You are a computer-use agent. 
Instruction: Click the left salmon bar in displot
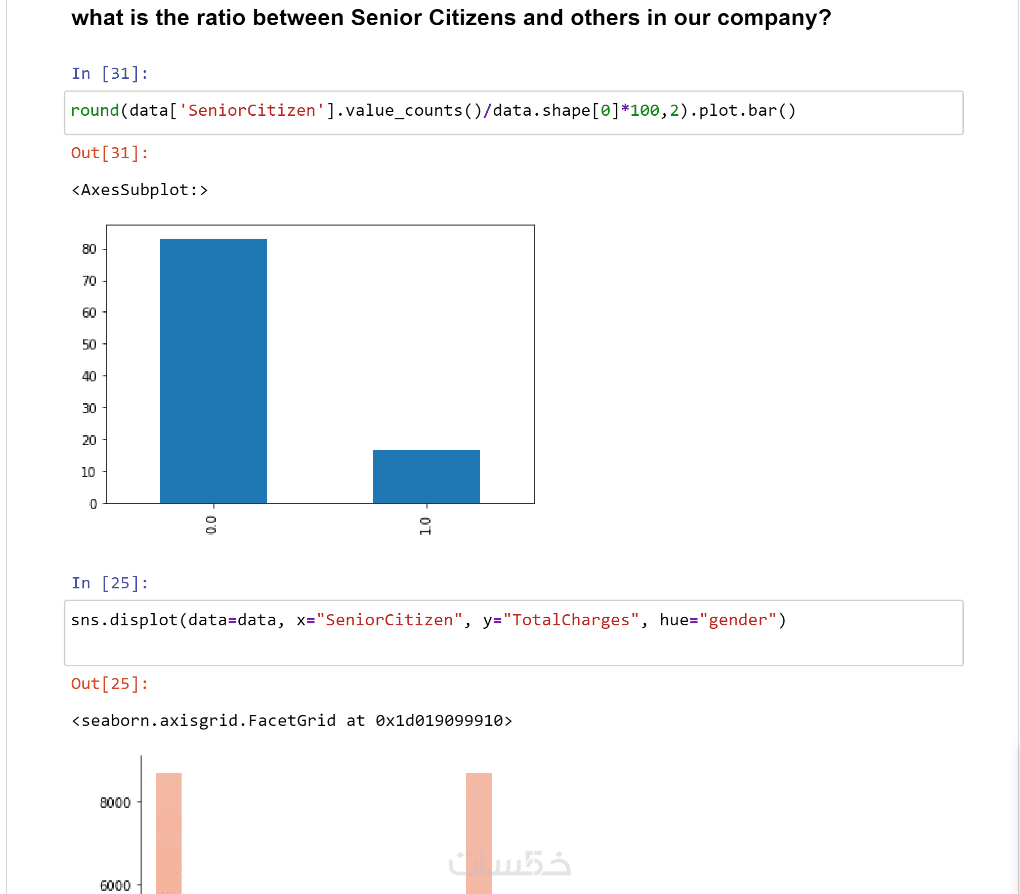168,833
